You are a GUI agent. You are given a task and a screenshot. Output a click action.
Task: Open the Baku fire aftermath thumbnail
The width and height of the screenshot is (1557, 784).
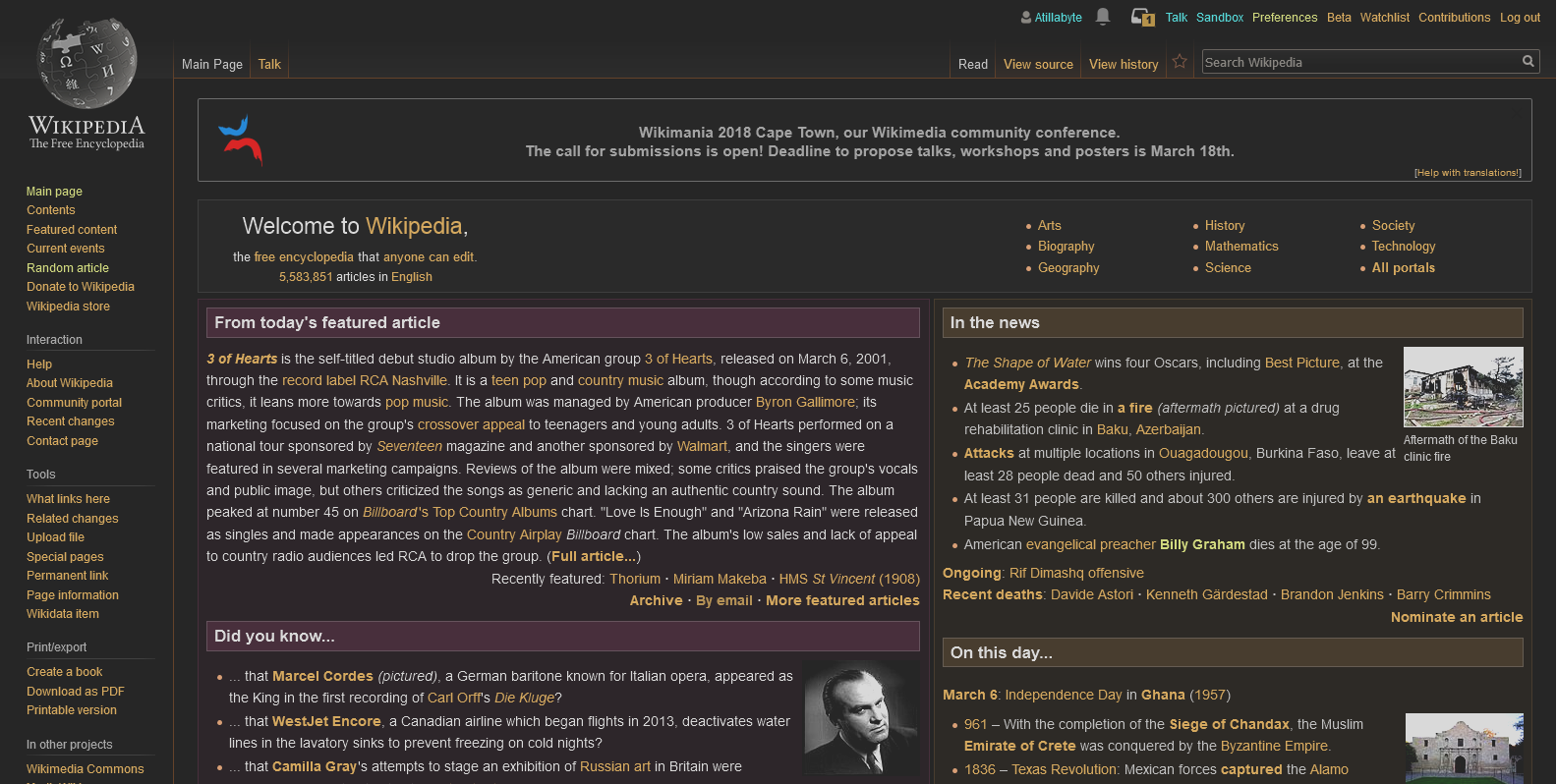click(x=1464, y=387)
